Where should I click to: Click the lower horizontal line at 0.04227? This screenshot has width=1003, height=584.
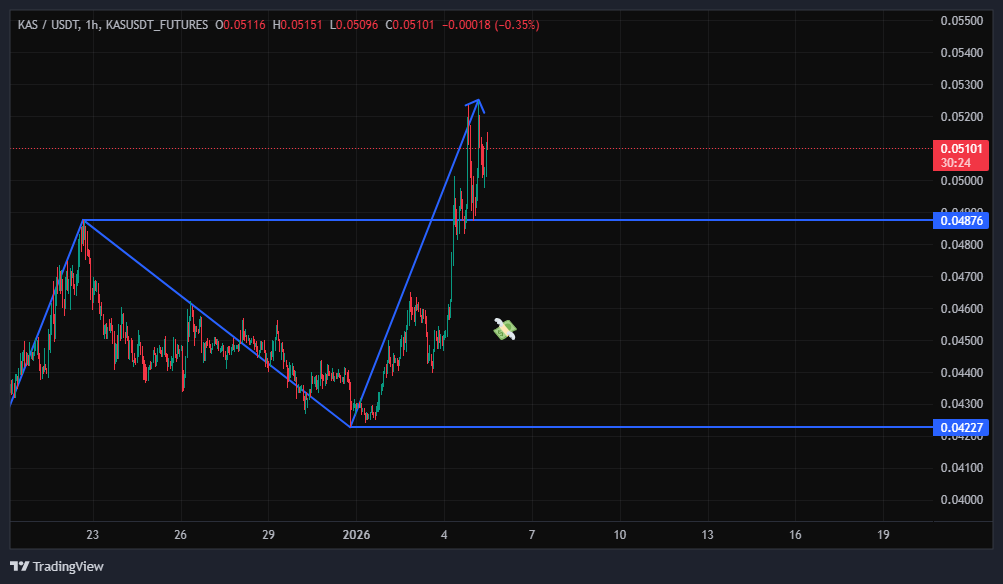click(700, 427)
